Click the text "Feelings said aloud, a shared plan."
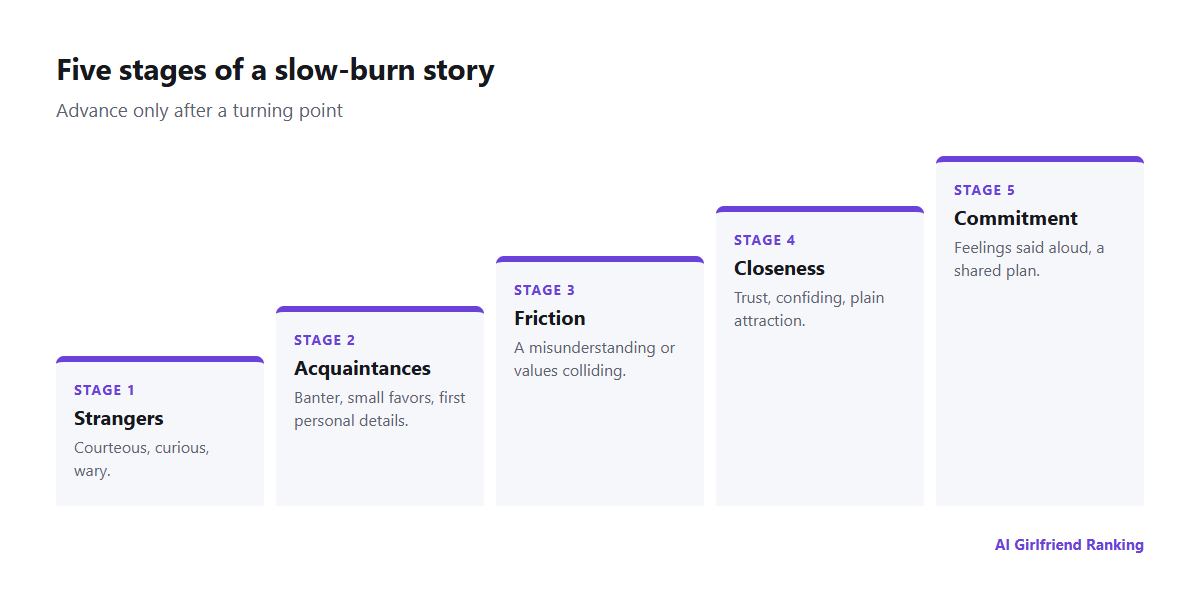Viewport: 1200px width, 595px height. point(1029,259)
